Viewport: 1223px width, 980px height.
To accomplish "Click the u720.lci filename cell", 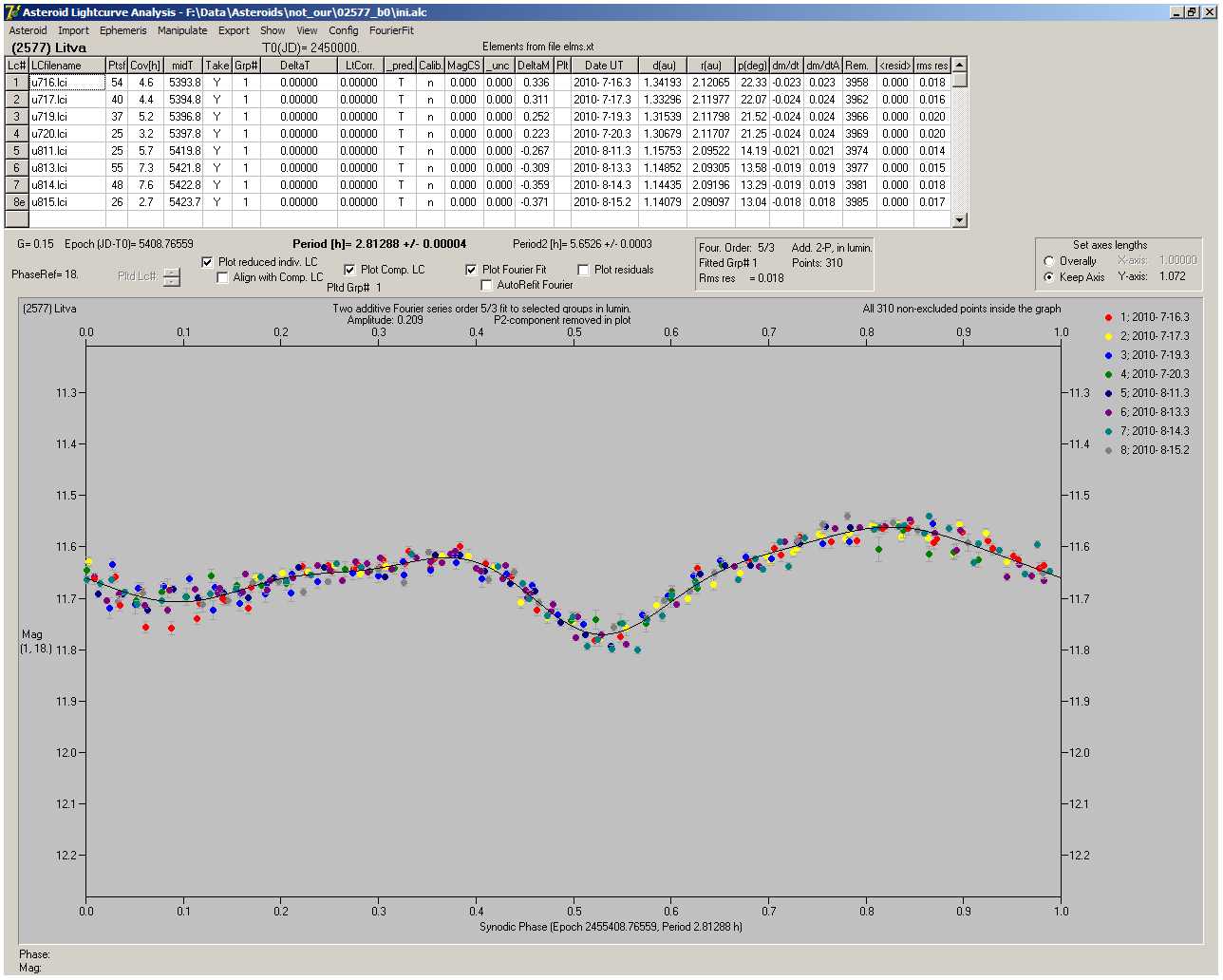I will pyautogui.click(x=66, y=134).
